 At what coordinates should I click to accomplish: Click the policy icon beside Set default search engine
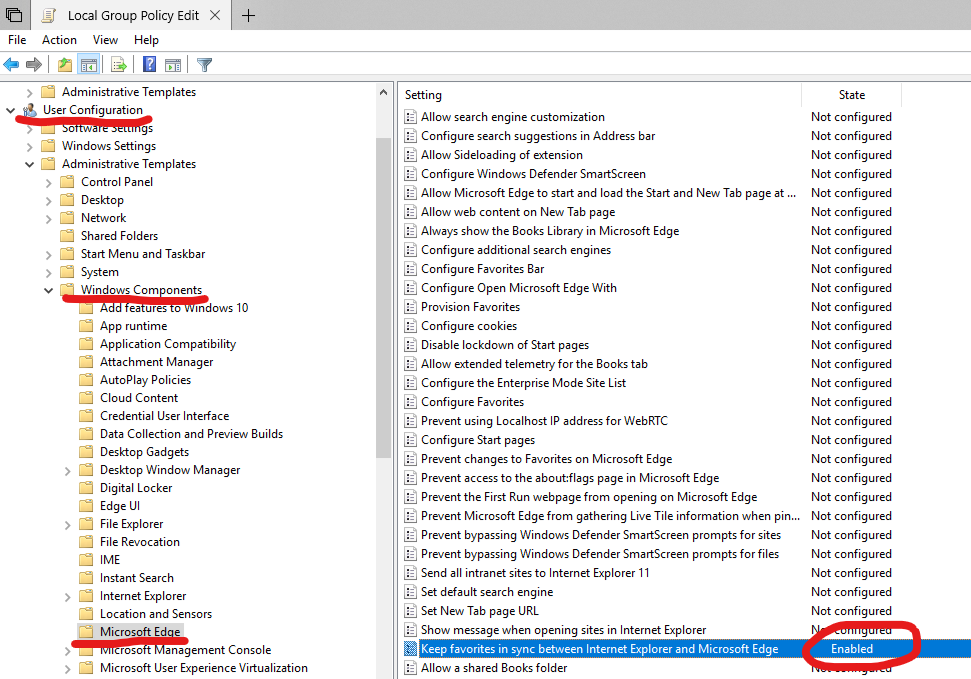(410, 592)
